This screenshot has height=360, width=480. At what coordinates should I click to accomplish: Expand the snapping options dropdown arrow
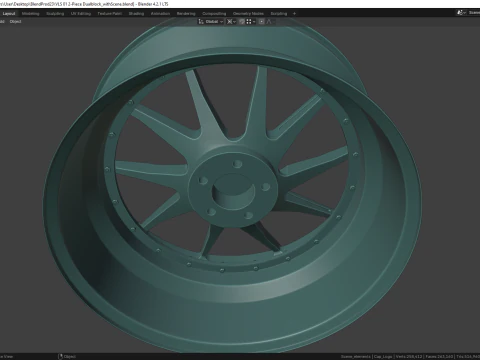[x=254, y=22]
